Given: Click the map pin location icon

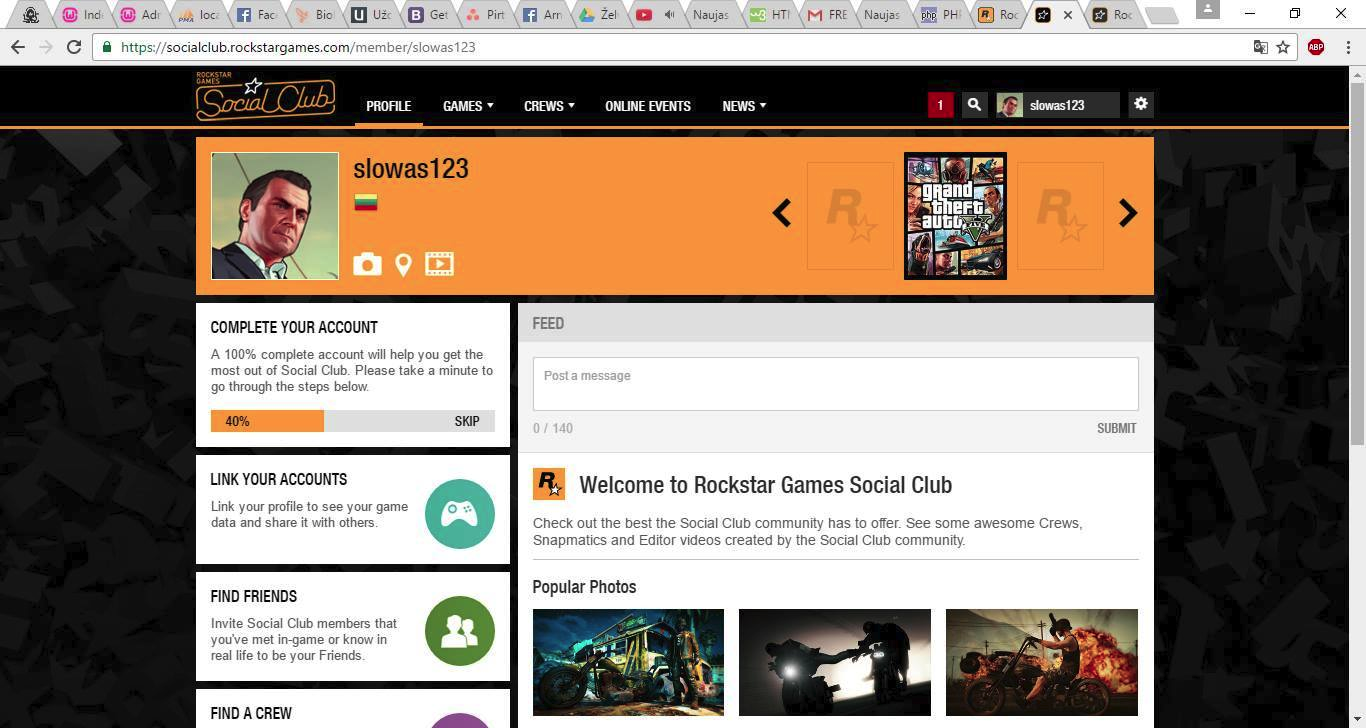Looking at the screenshot, I should (x=403, y=264).
